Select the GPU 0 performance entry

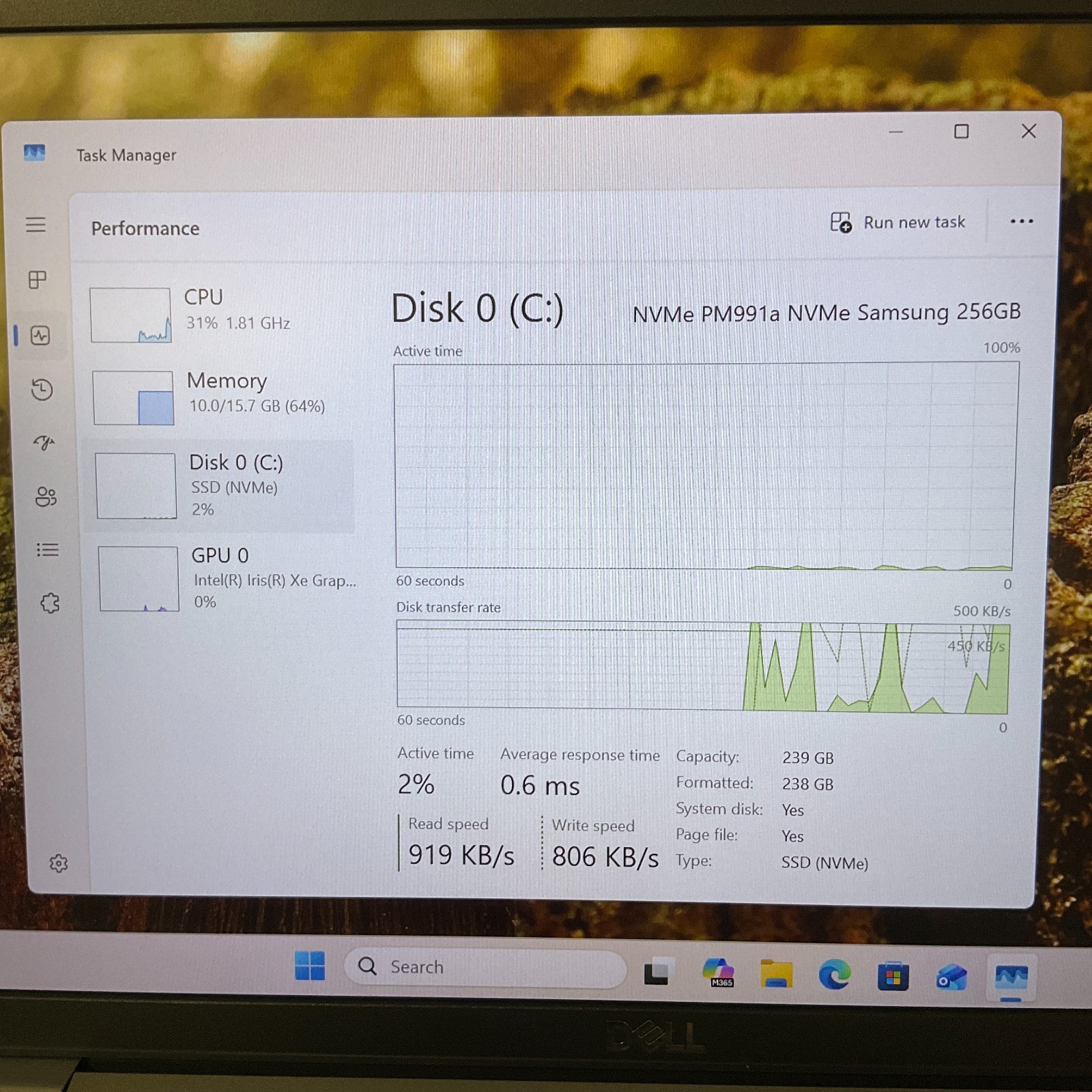(225, 579)
